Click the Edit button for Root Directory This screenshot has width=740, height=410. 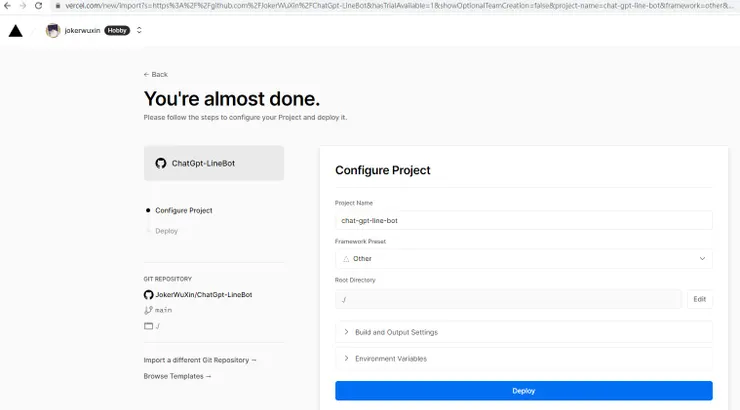[x=699, y=299]
